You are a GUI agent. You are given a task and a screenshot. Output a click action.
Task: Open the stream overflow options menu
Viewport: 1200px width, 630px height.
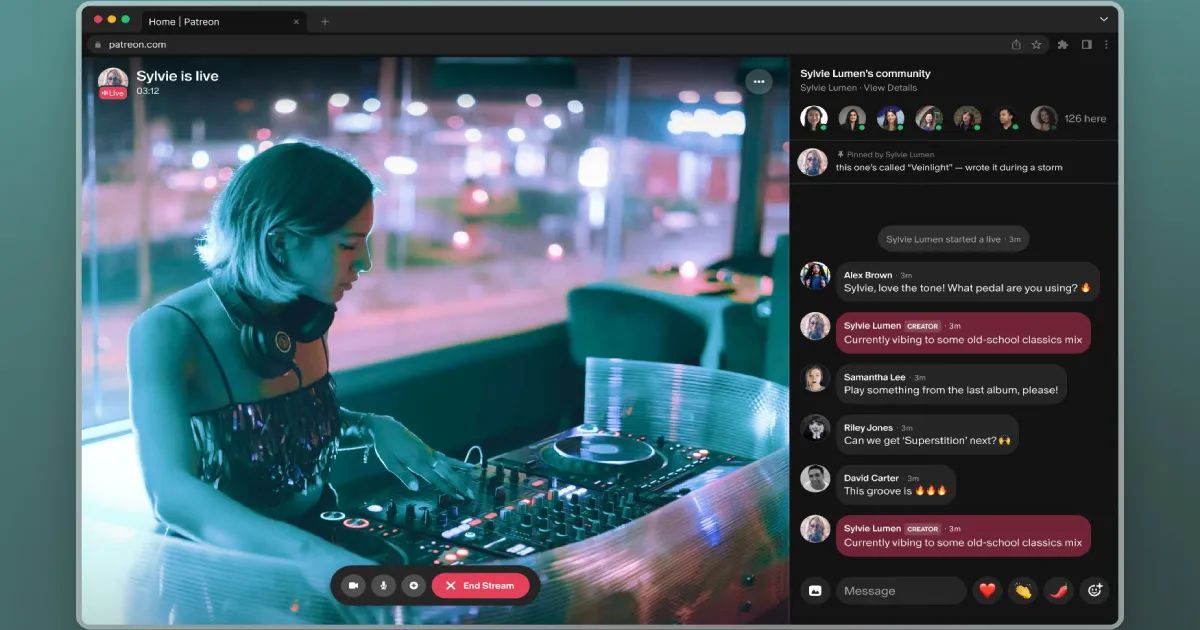click(759, 82)
